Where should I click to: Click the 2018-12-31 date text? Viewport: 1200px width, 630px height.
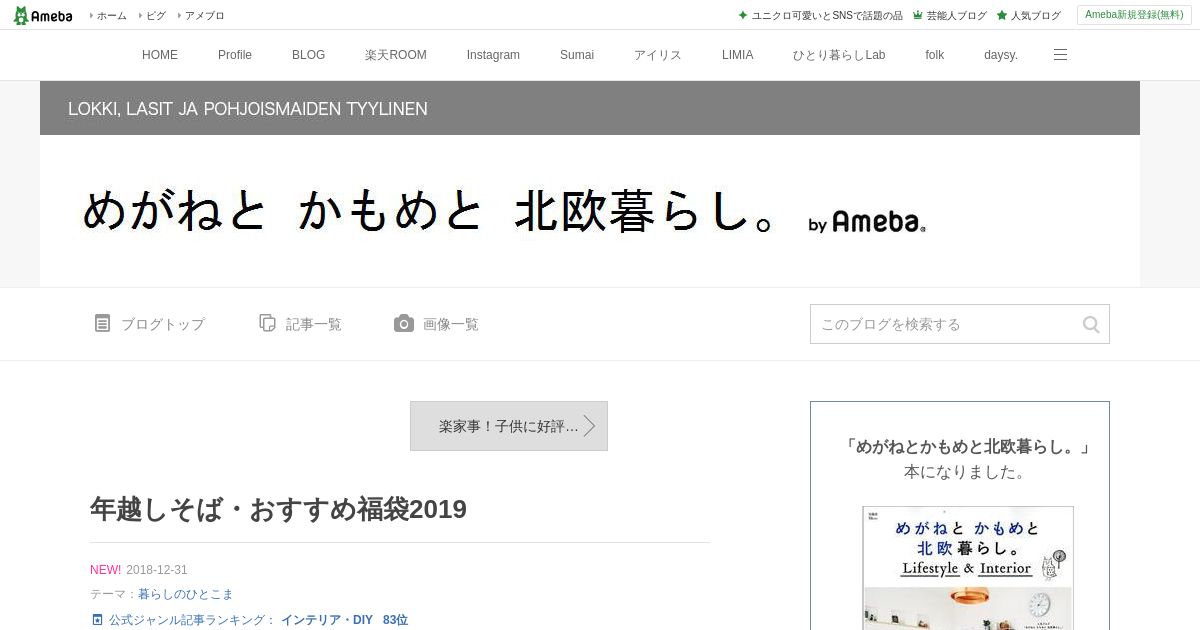[x=157, y=570]
